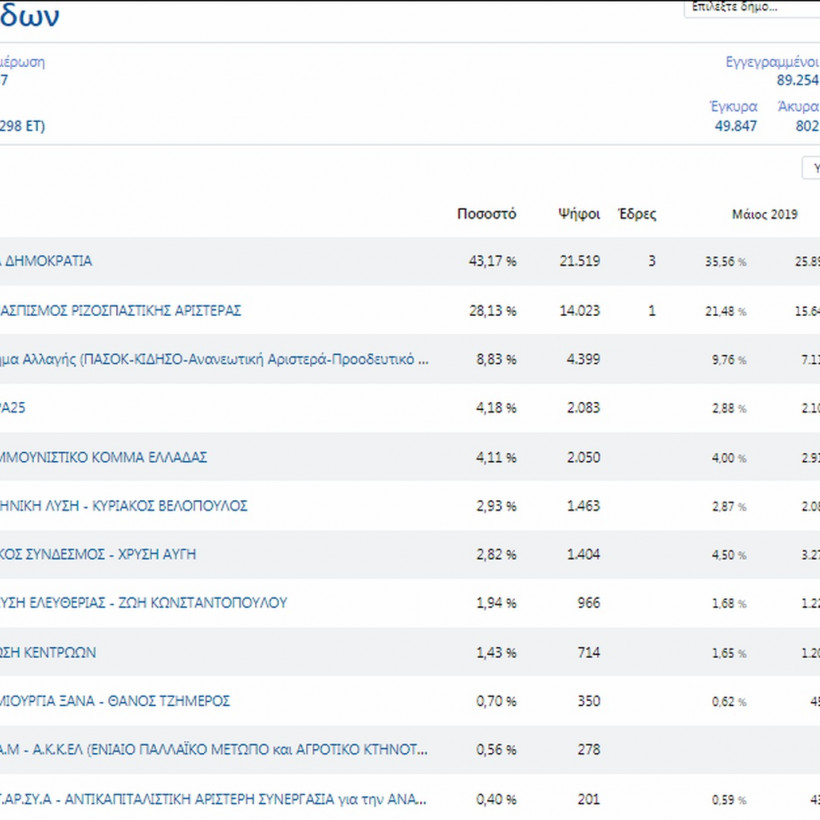Image resolution: width=820 pixels, height=820 pixels.
Task: Click the ΔΗΜΟΚΡΑΤΙΑ party name link
Action: [46, 261]
